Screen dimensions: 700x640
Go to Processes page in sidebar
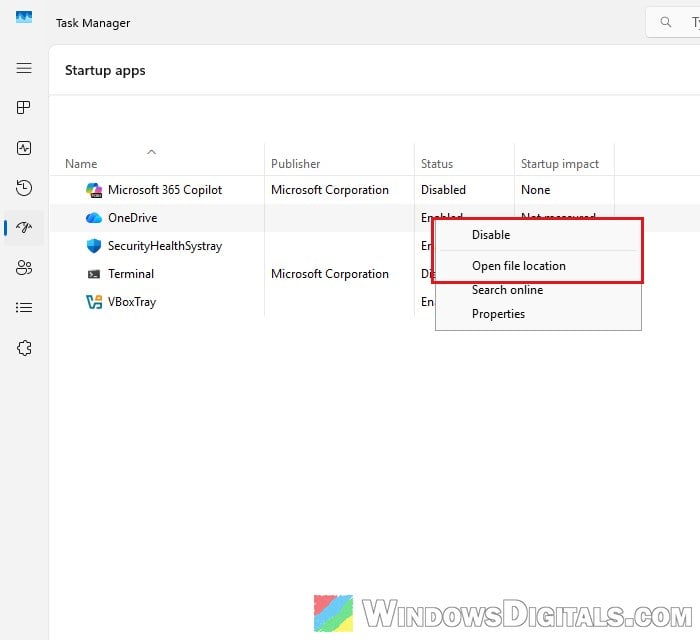[x=24, y=108]
